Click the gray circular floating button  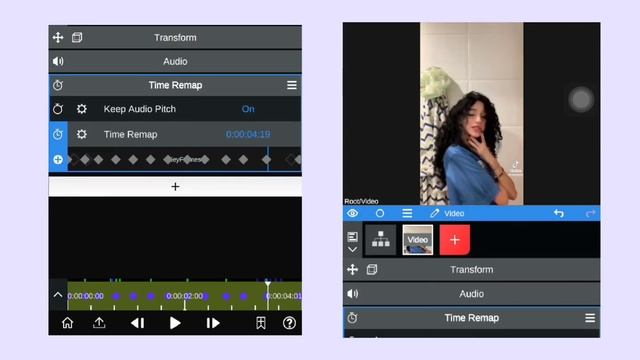[581, 99]
